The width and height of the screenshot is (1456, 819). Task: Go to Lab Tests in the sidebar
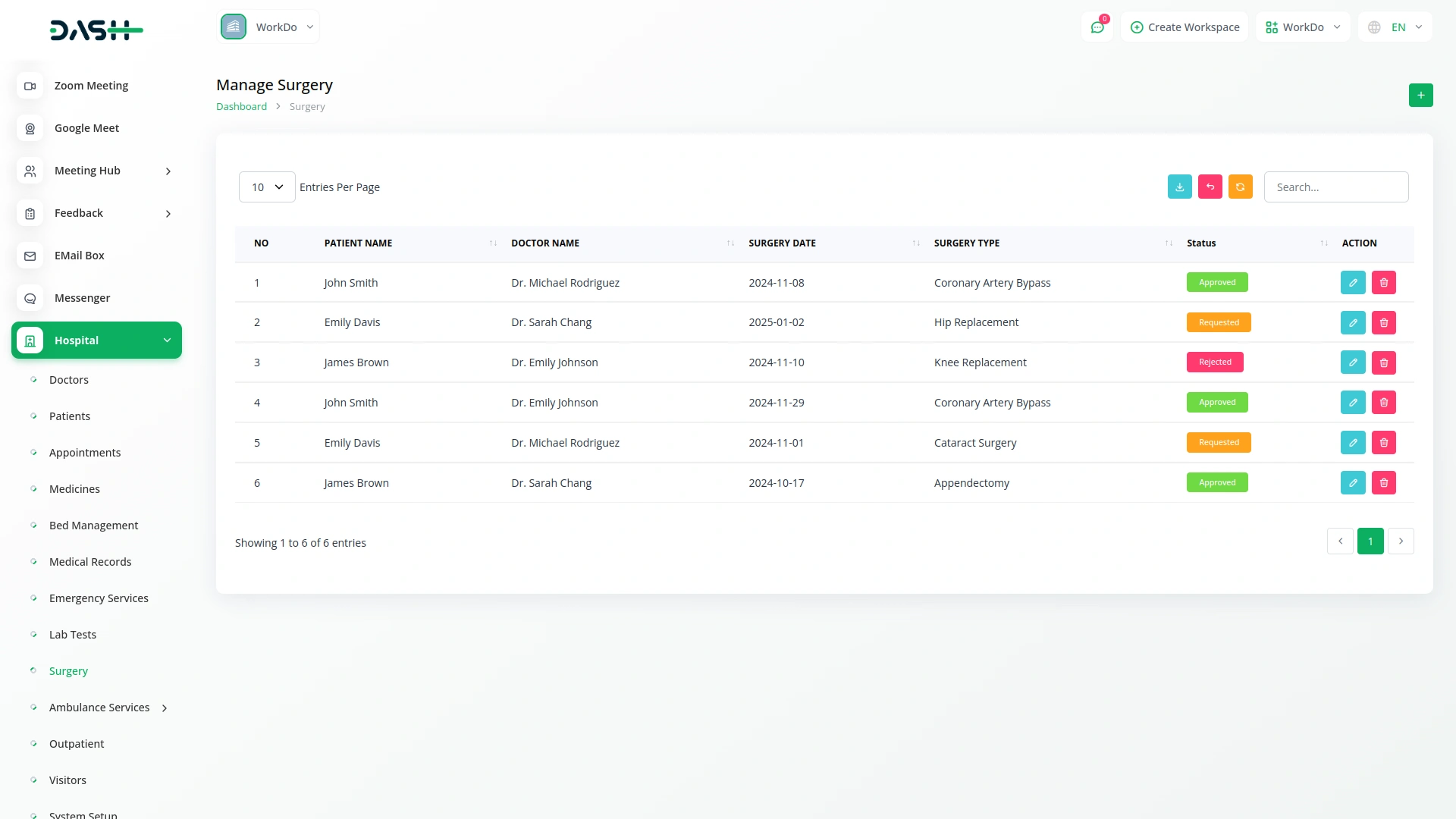click(73, 635)
